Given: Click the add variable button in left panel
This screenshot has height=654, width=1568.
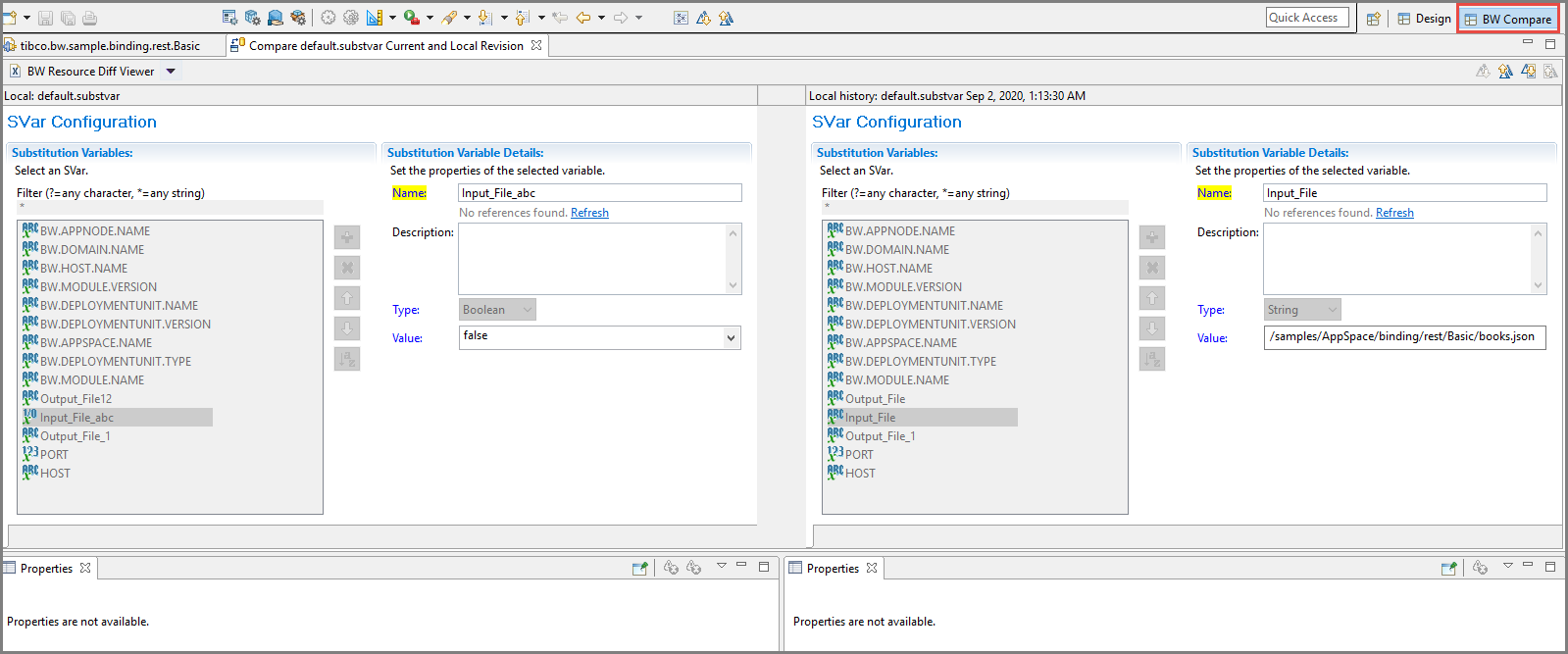Looking at the screenshot, I should point(347,237).
